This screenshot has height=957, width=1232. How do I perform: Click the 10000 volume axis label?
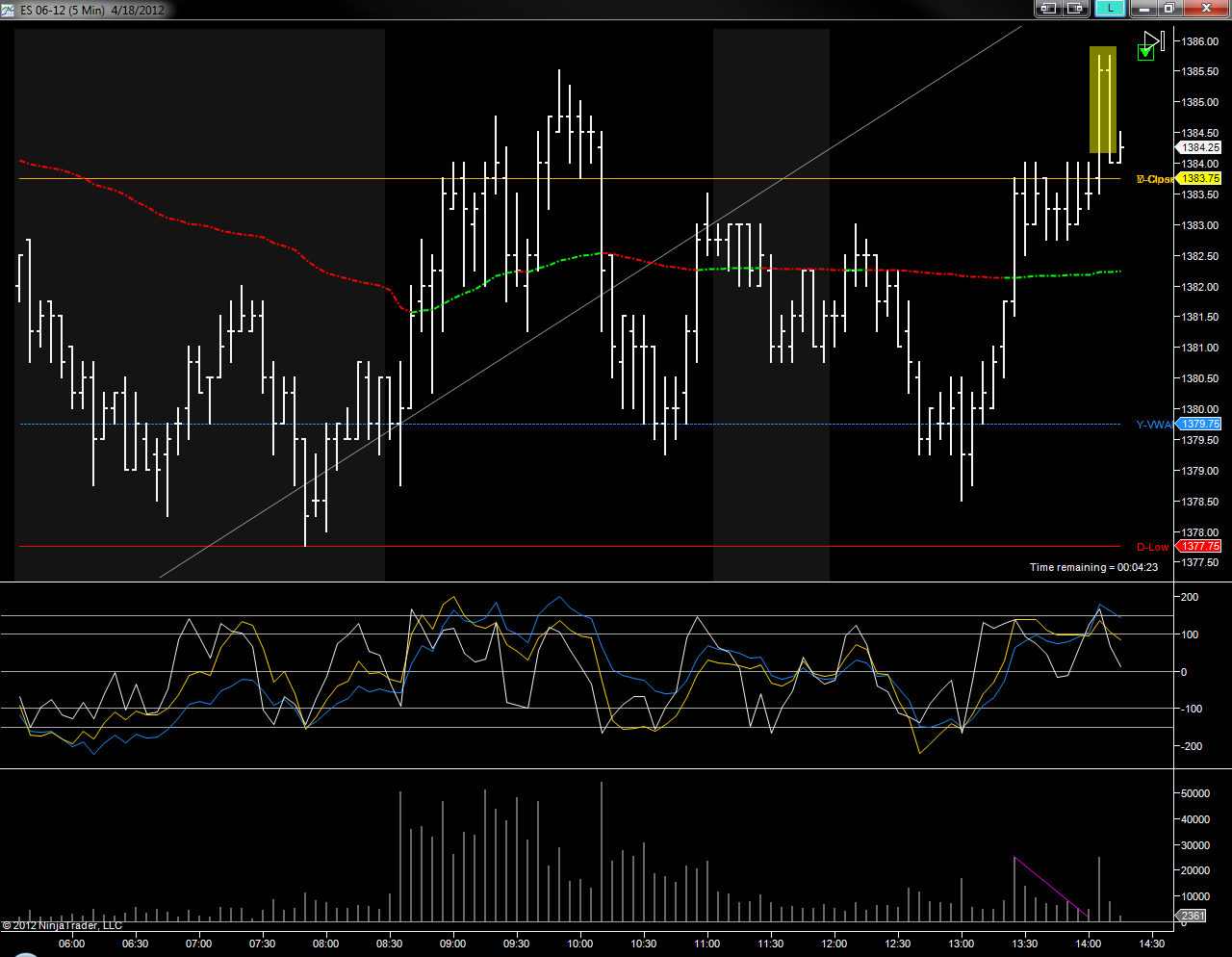pyautogui.click(x=1195, y=896)
